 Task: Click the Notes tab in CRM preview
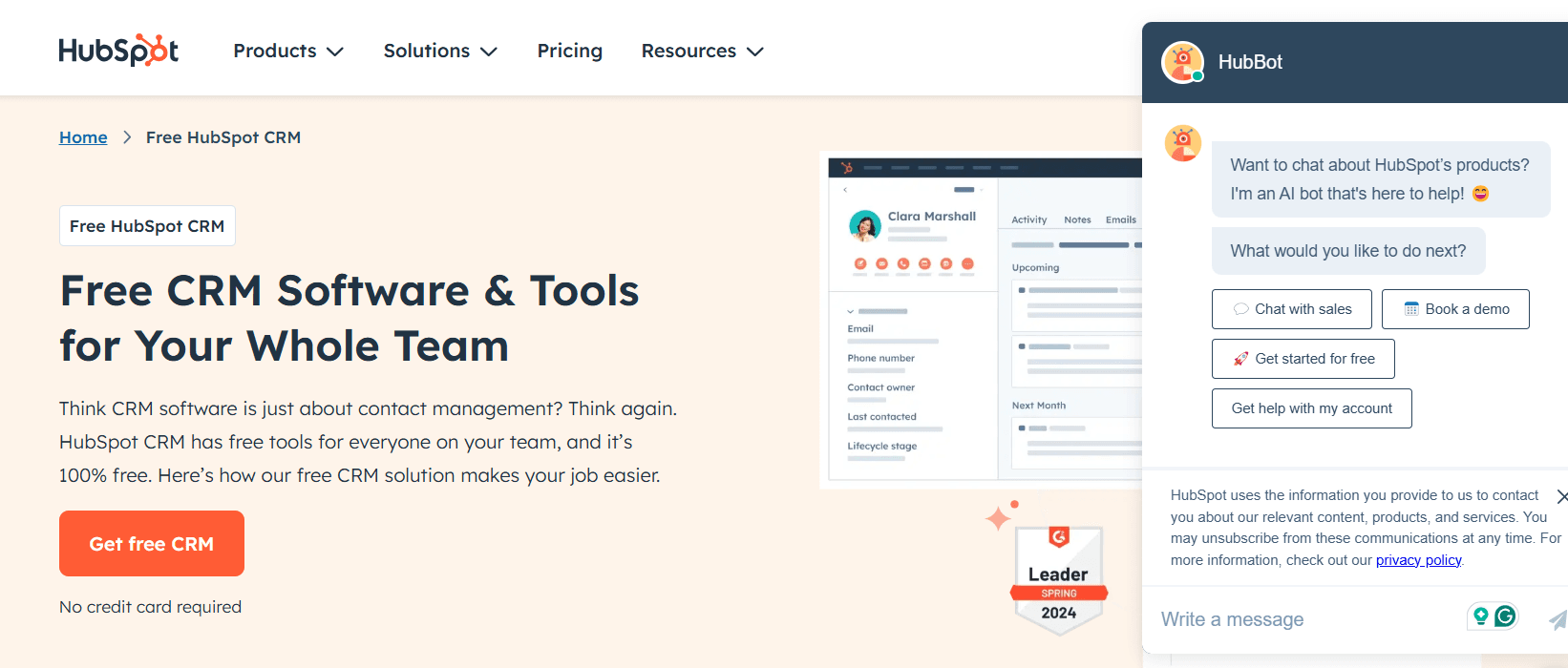coord(1077,219)
